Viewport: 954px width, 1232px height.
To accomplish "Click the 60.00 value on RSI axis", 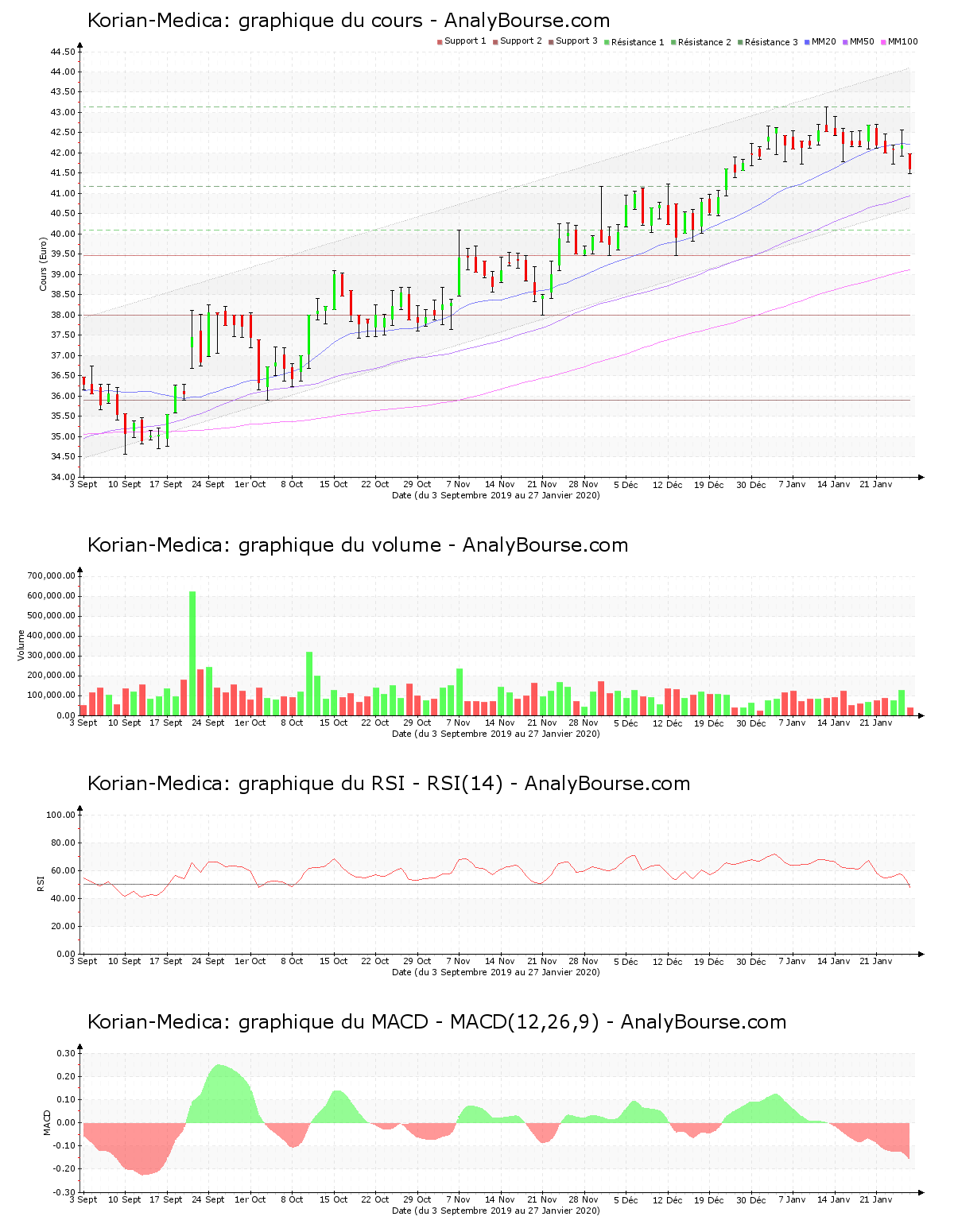I will [63, 871].
